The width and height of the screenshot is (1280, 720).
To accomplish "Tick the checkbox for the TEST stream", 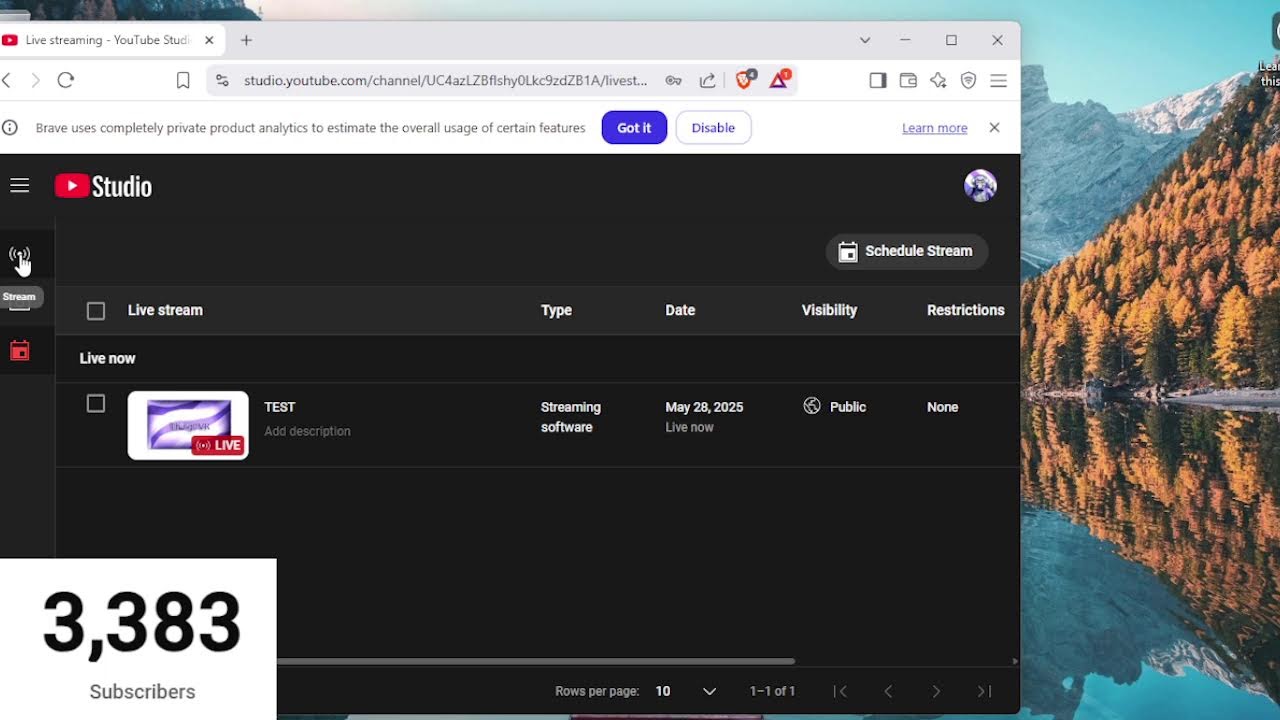I will (96, 404).
